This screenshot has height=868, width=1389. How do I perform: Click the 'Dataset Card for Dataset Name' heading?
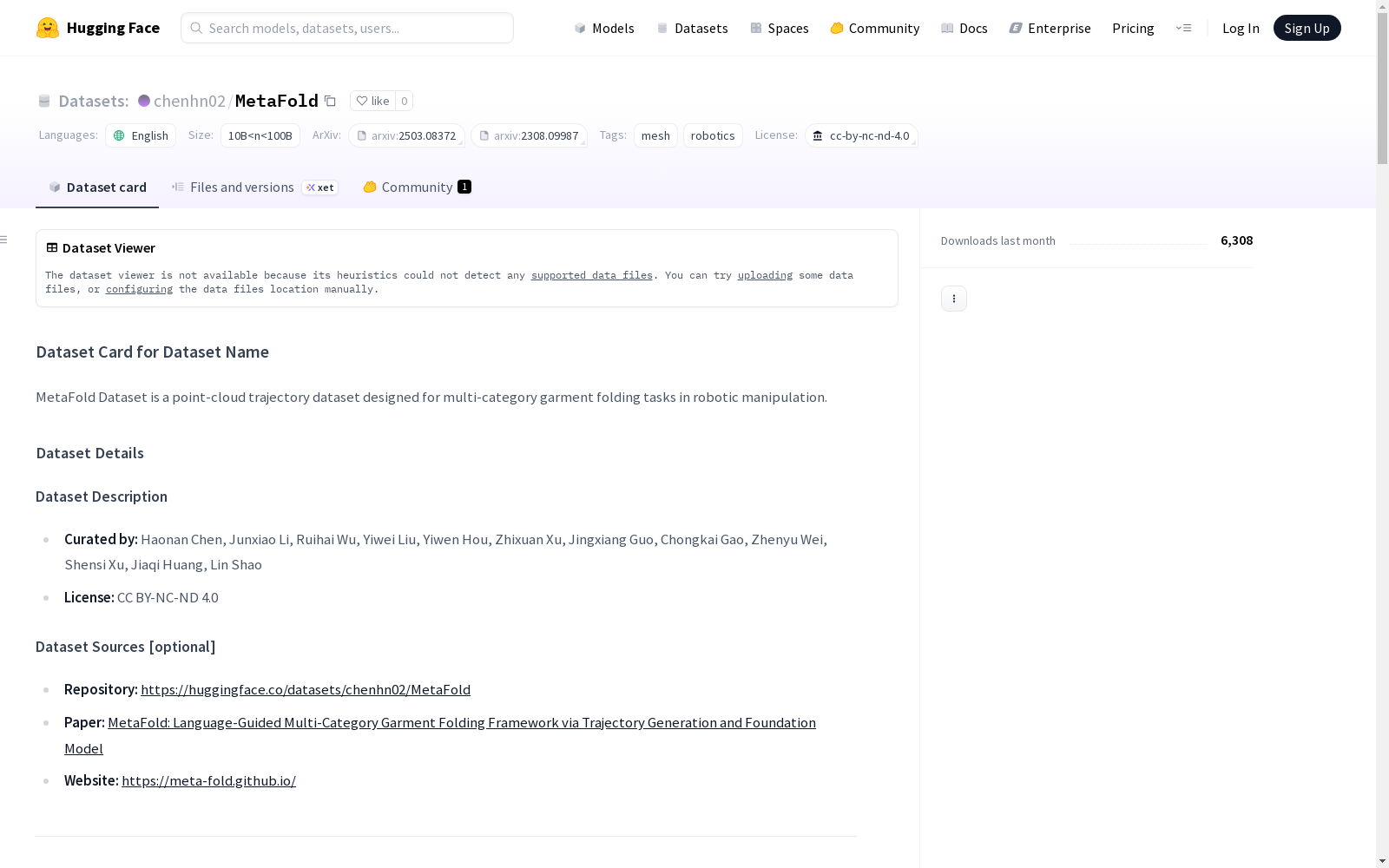coord(152,352)
